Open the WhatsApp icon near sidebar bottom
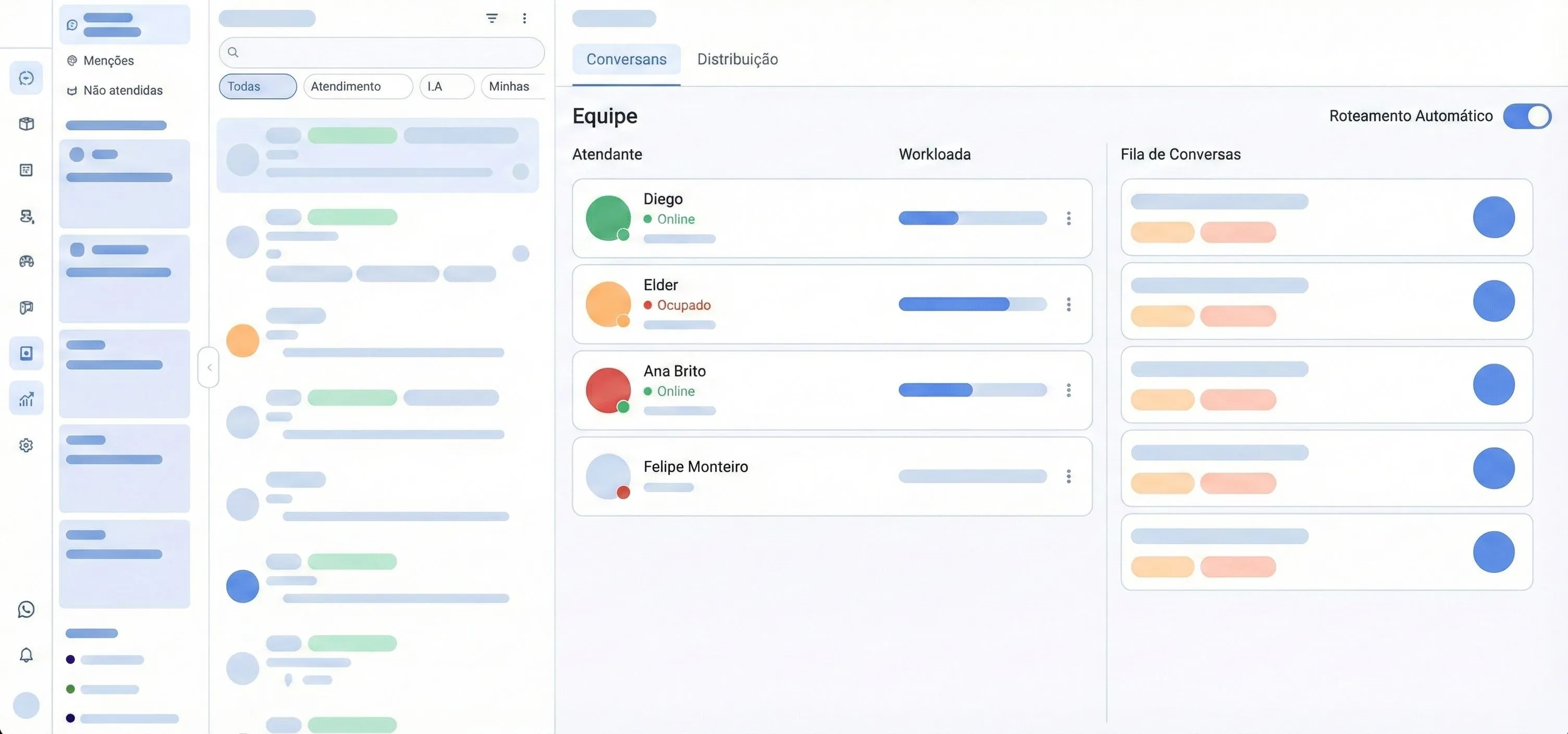This screenshot has width=1568, height=734. (26, 609)
